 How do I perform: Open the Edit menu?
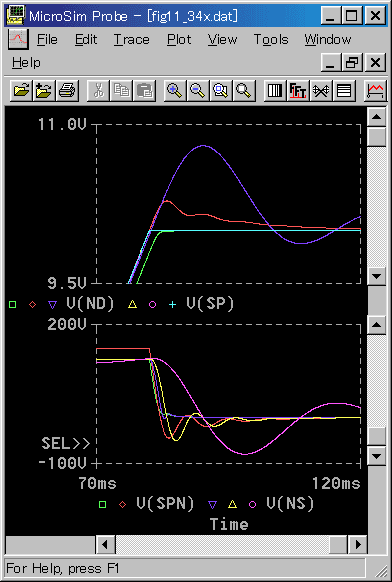click(x=86, y=39)
